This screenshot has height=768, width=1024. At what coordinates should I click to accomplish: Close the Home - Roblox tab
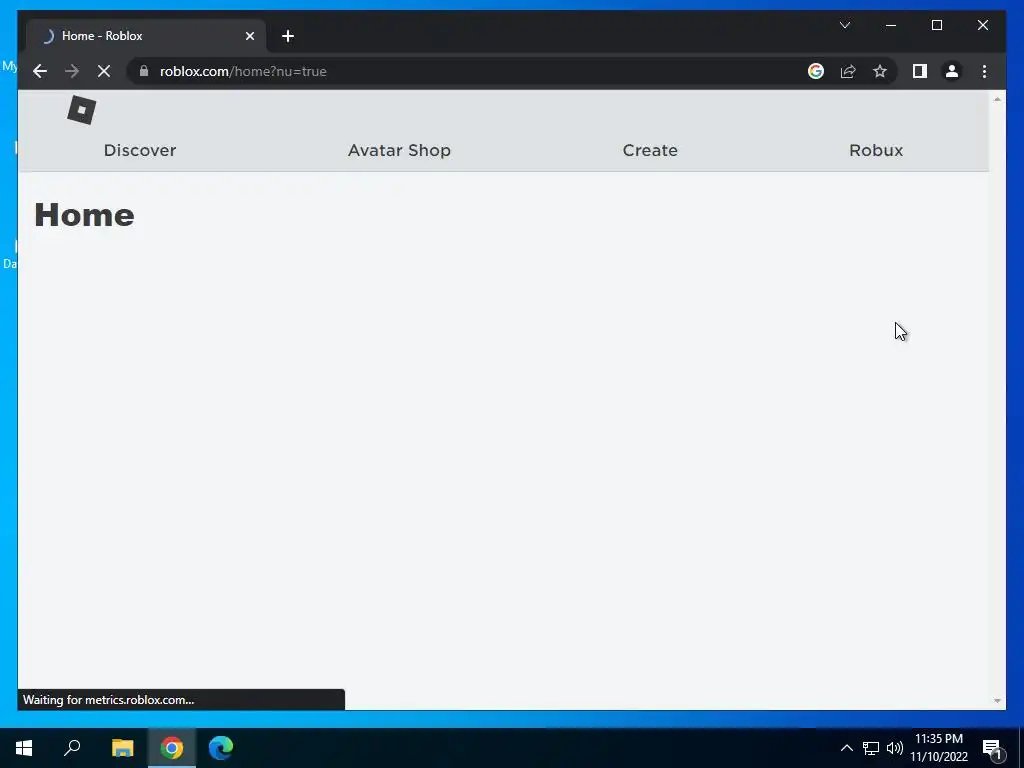[x=249, y=36]
